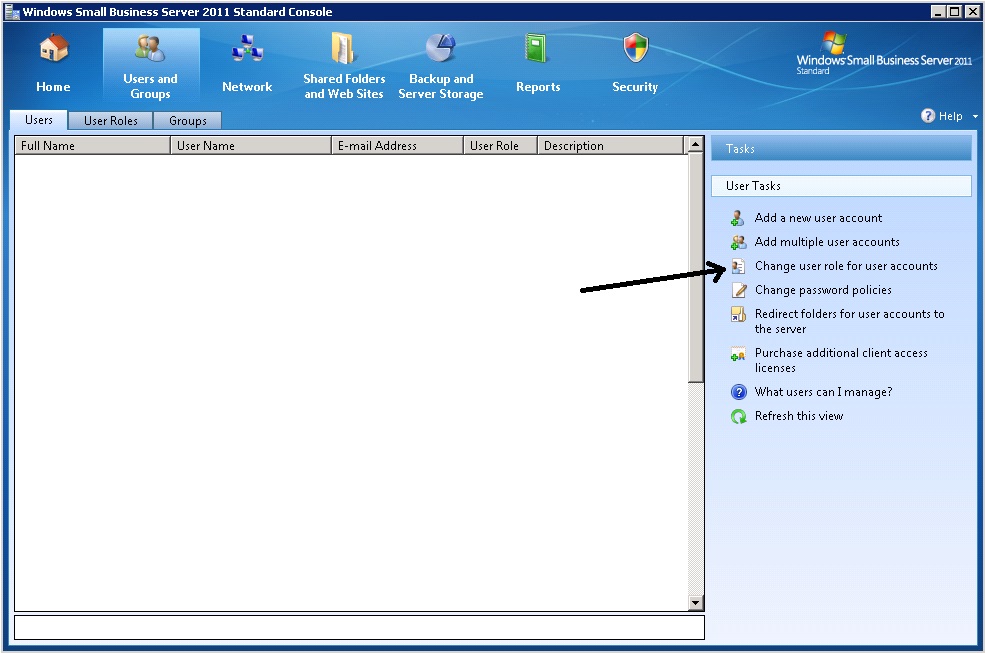The width and height of the screenshot is (985, 653).
Task: Open the Reports section icon
Action: click(538, 48)
